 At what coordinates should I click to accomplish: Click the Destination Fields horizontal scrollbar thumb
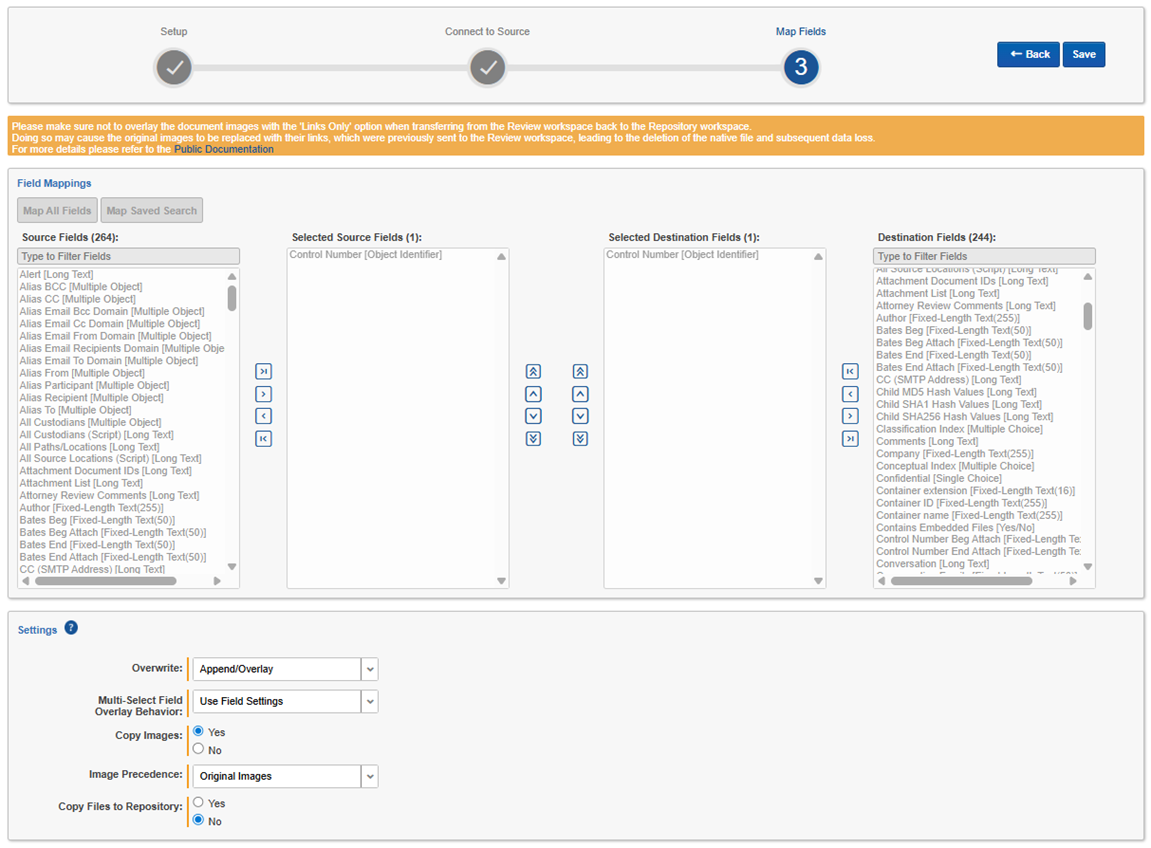click(962, 581)
